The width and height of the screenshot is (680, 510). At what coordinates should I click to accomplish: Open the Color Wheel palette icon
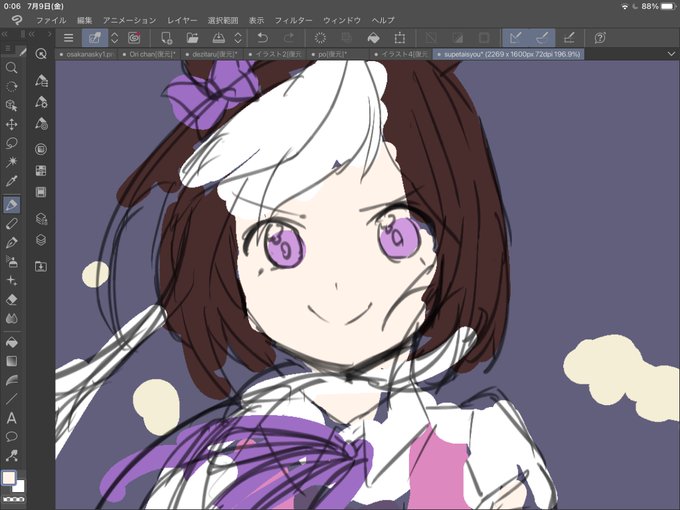tap(41, 149)
